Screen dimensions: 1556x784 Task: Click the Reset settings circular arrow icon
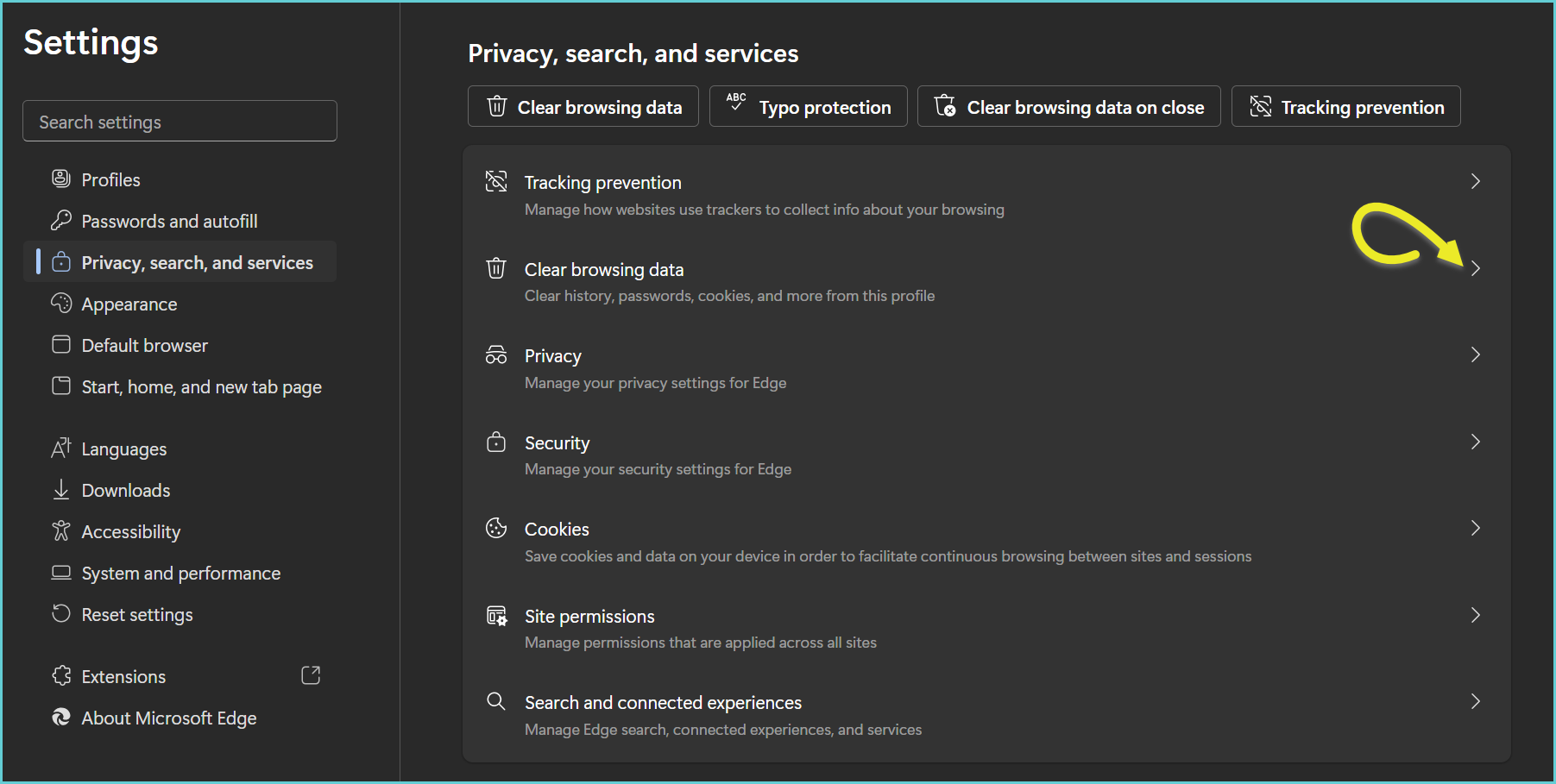coord(61,613)
